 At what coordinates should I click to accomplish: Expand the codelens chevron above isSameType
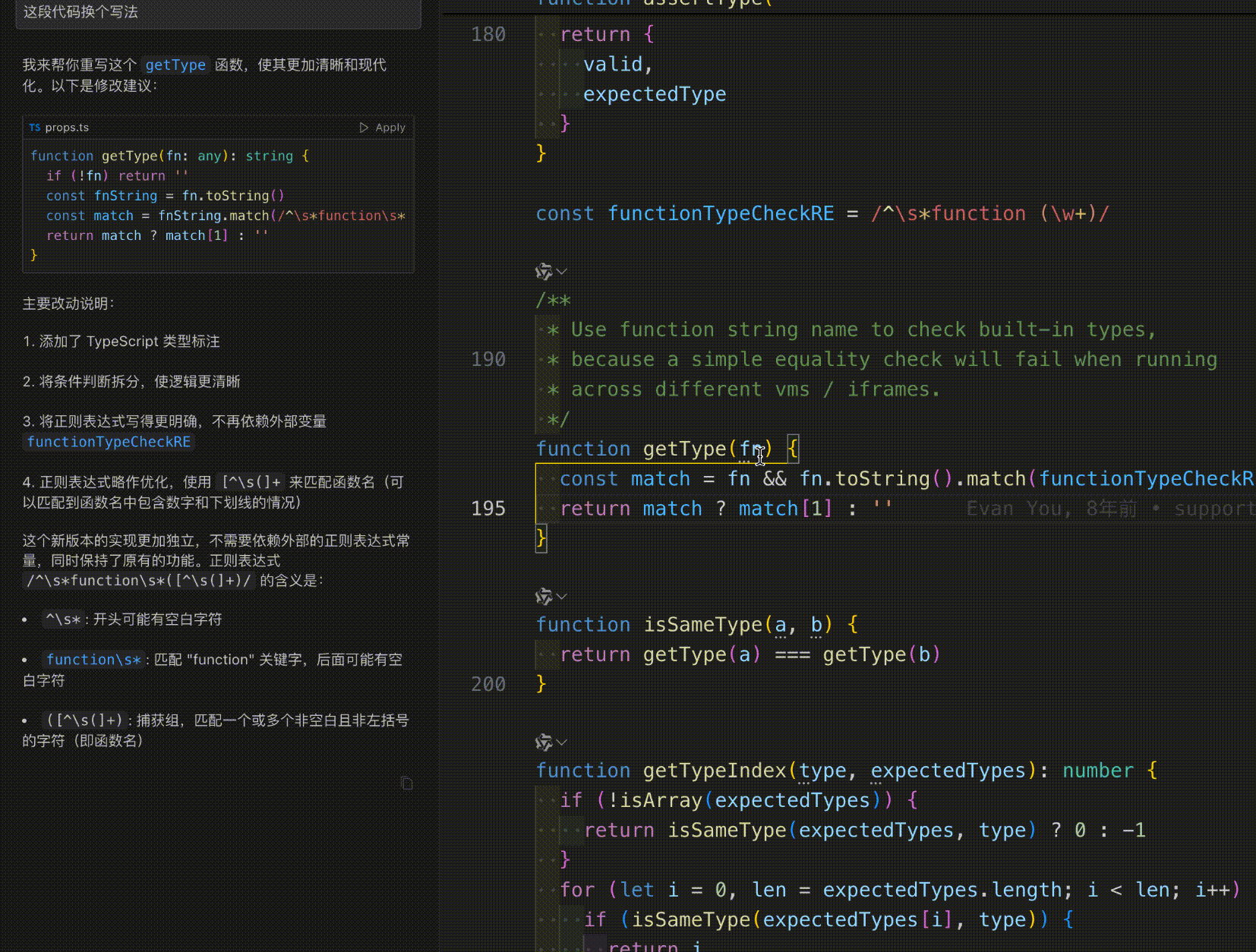pos(562,597)
